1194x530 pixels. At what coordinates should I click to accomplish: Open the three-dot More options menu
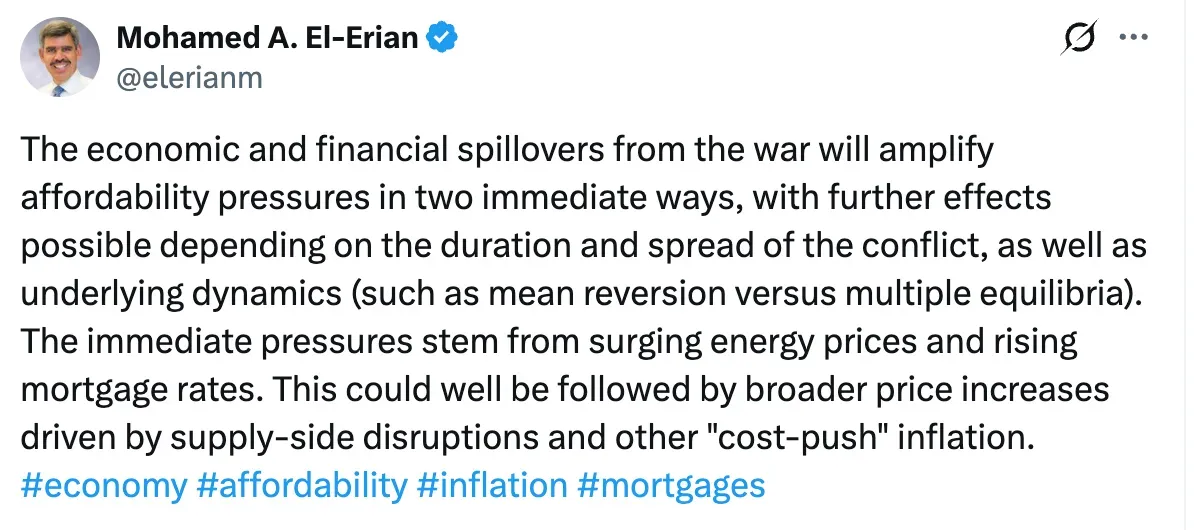pos(1133,39)
